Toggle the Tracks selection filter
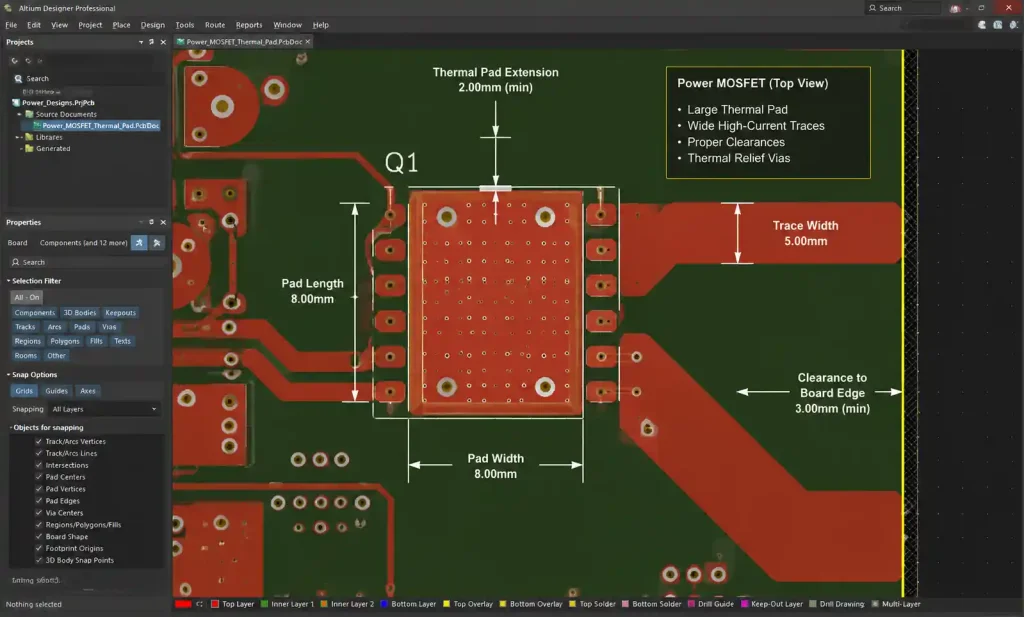The width and height of the screenshot is (1024, 617). 25,327
